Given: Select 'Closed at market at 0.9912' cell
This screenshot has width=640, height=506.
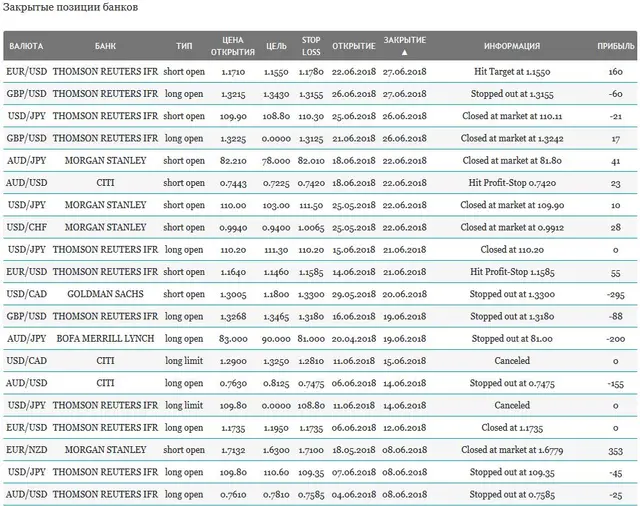Looking at the screenshot, I should click(512, 227).
